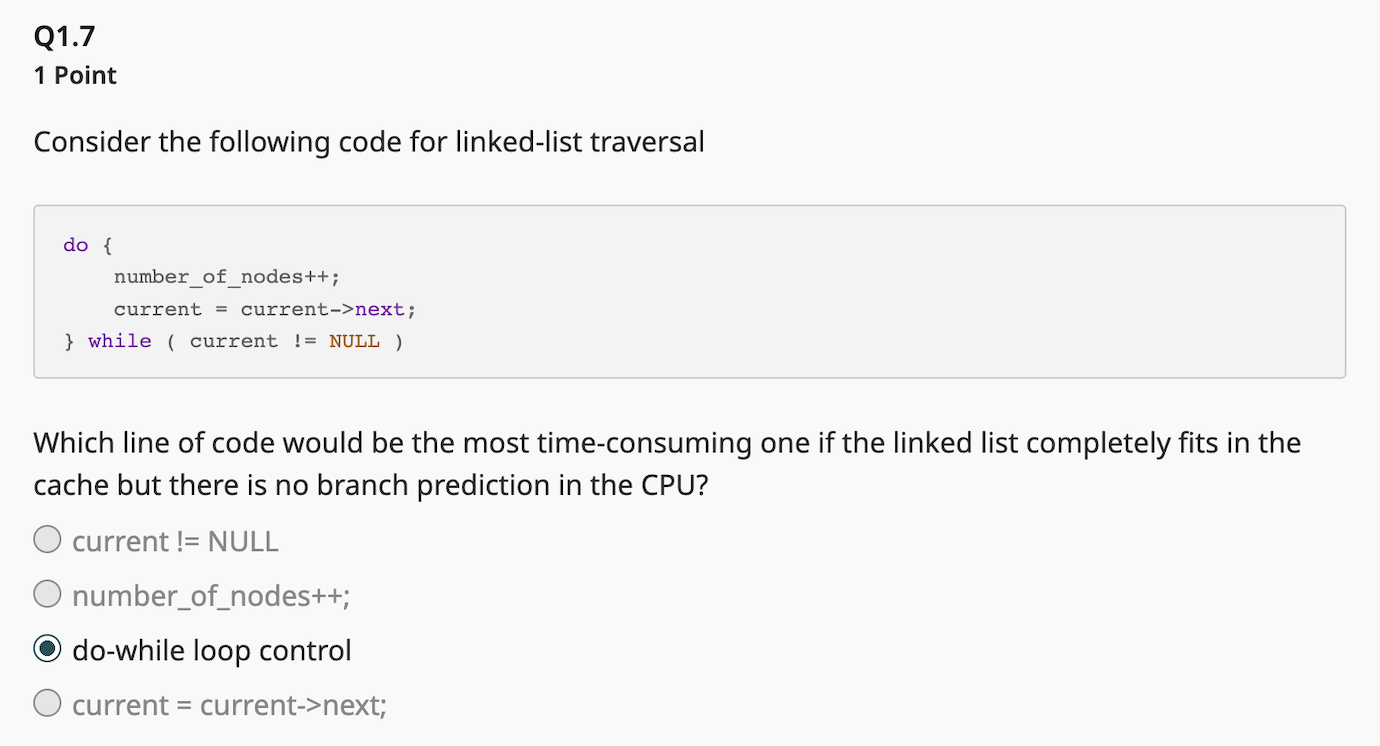Click the purple "while" keyword in code
This screenshot has height=746, width=1380.
coord(120,342)
